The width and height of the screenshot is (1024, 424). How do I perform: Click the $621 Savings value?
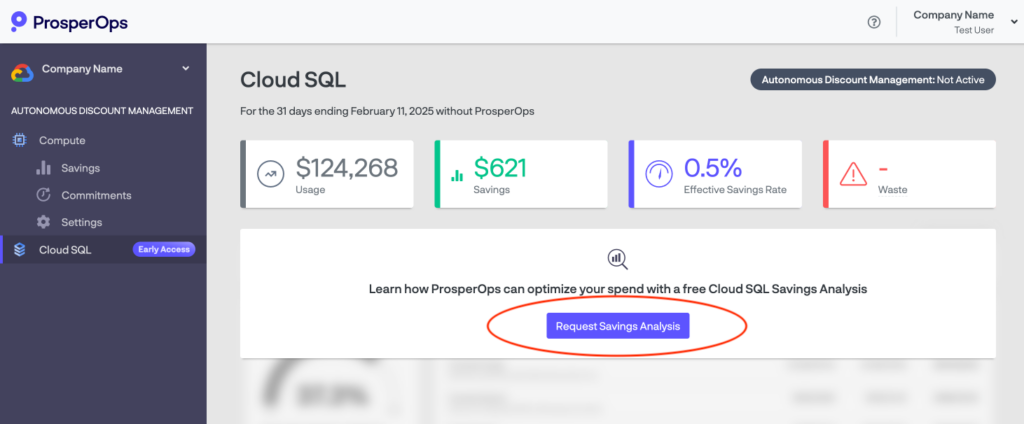(500, 169)
